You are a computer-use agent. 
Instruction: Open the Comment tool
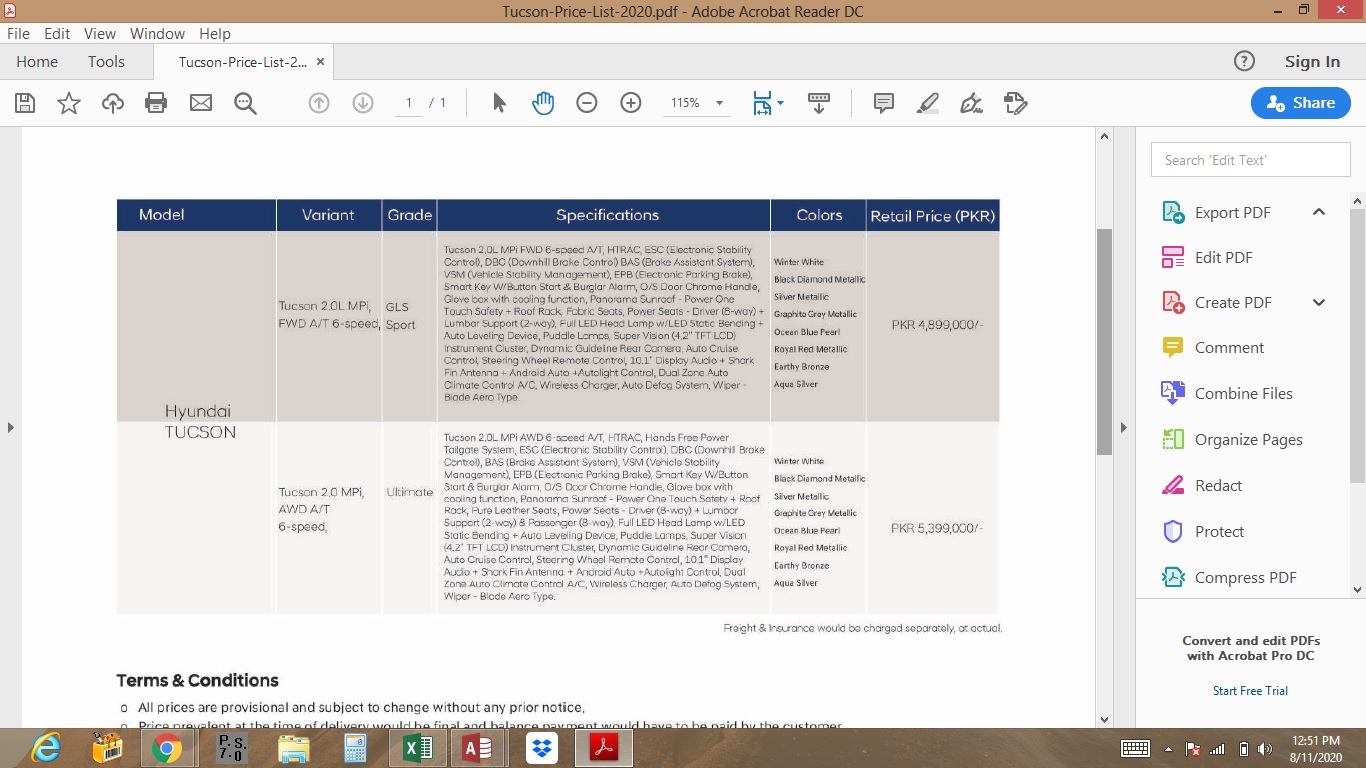[1229, 348]
